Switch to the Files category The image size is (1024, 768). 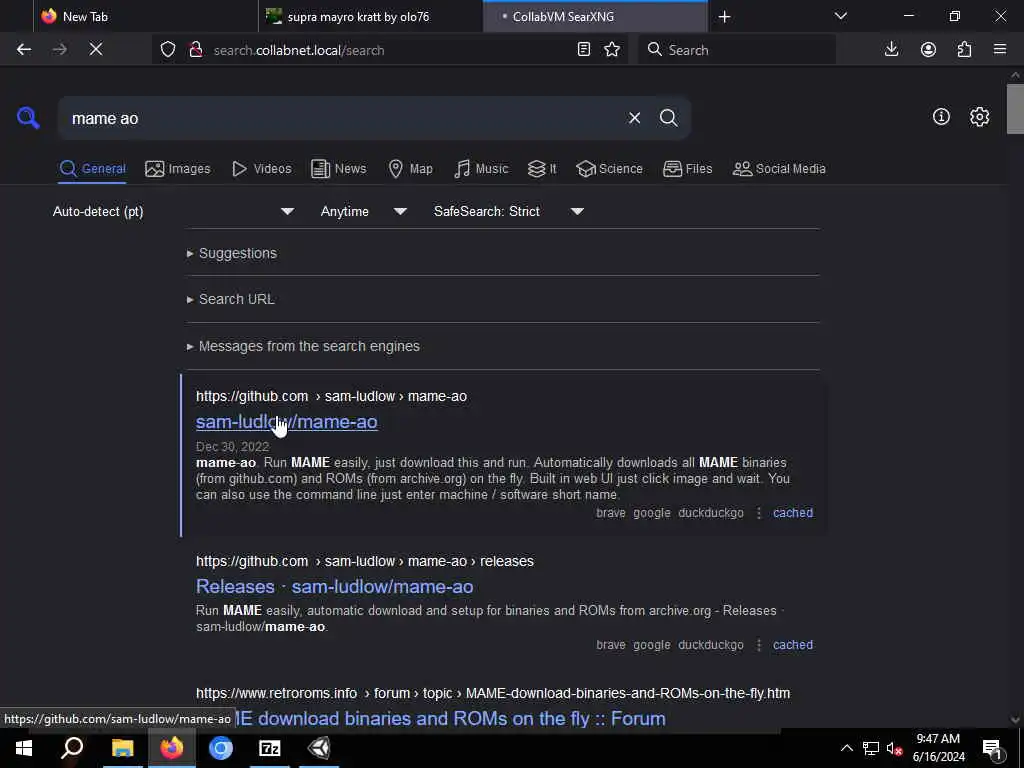tap(687, 168)
